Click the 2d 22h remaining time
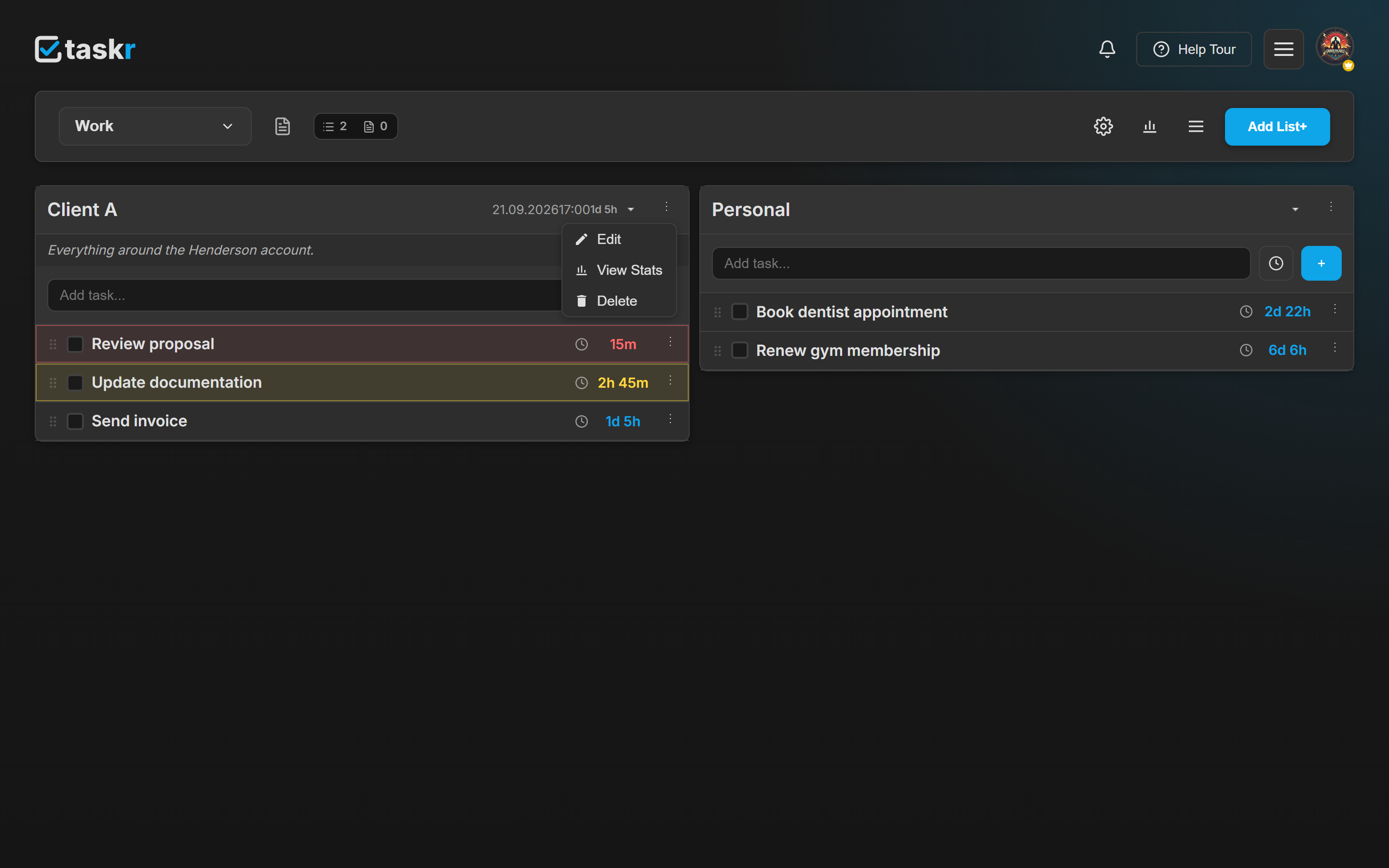 click(x=1287, y=312)
